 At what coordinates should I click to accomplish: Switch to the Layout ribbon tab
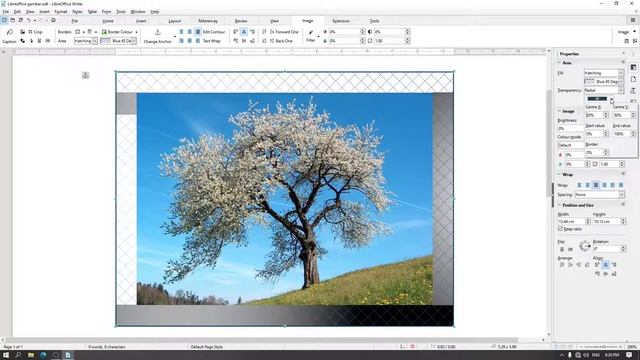click(x=175, y=21)
